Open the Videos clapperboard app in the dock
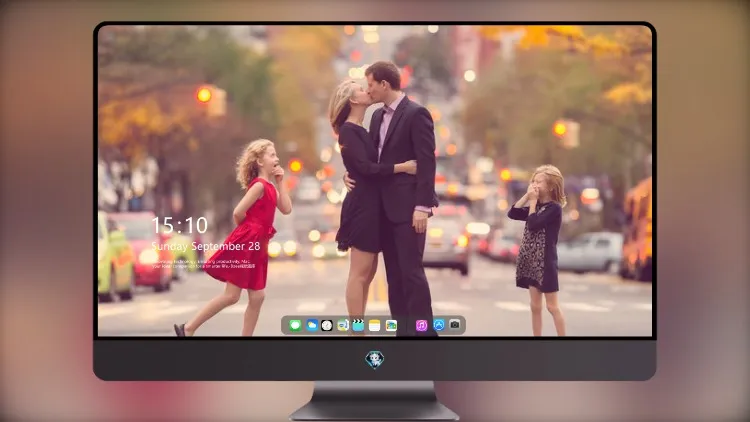Screen dimensions: 750x422 tap(358, 325)
